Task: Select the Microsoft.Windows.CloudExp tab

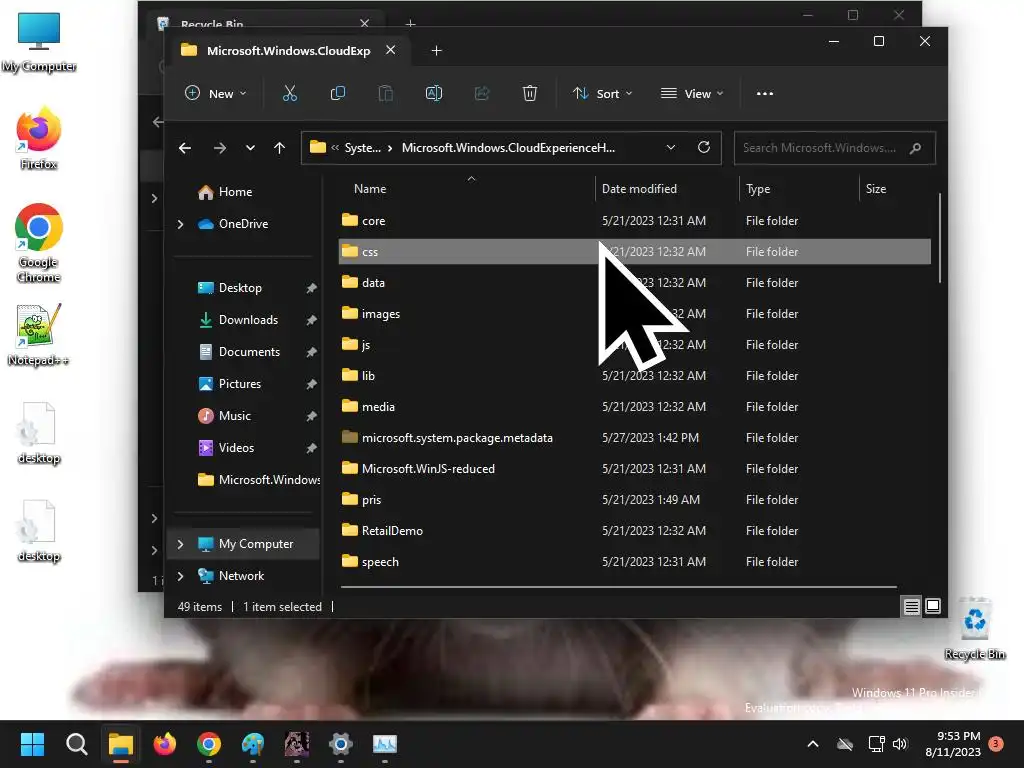Action: click(x=288, y=50)
